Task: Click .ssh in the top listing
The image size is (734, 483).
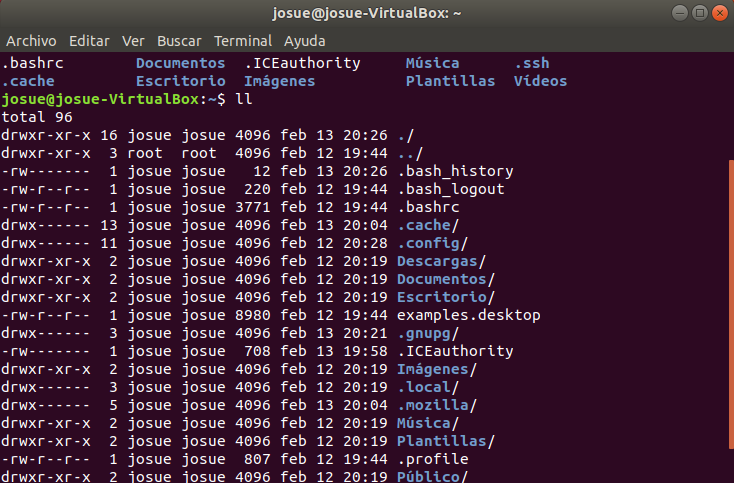Action: tap(532, 63)
